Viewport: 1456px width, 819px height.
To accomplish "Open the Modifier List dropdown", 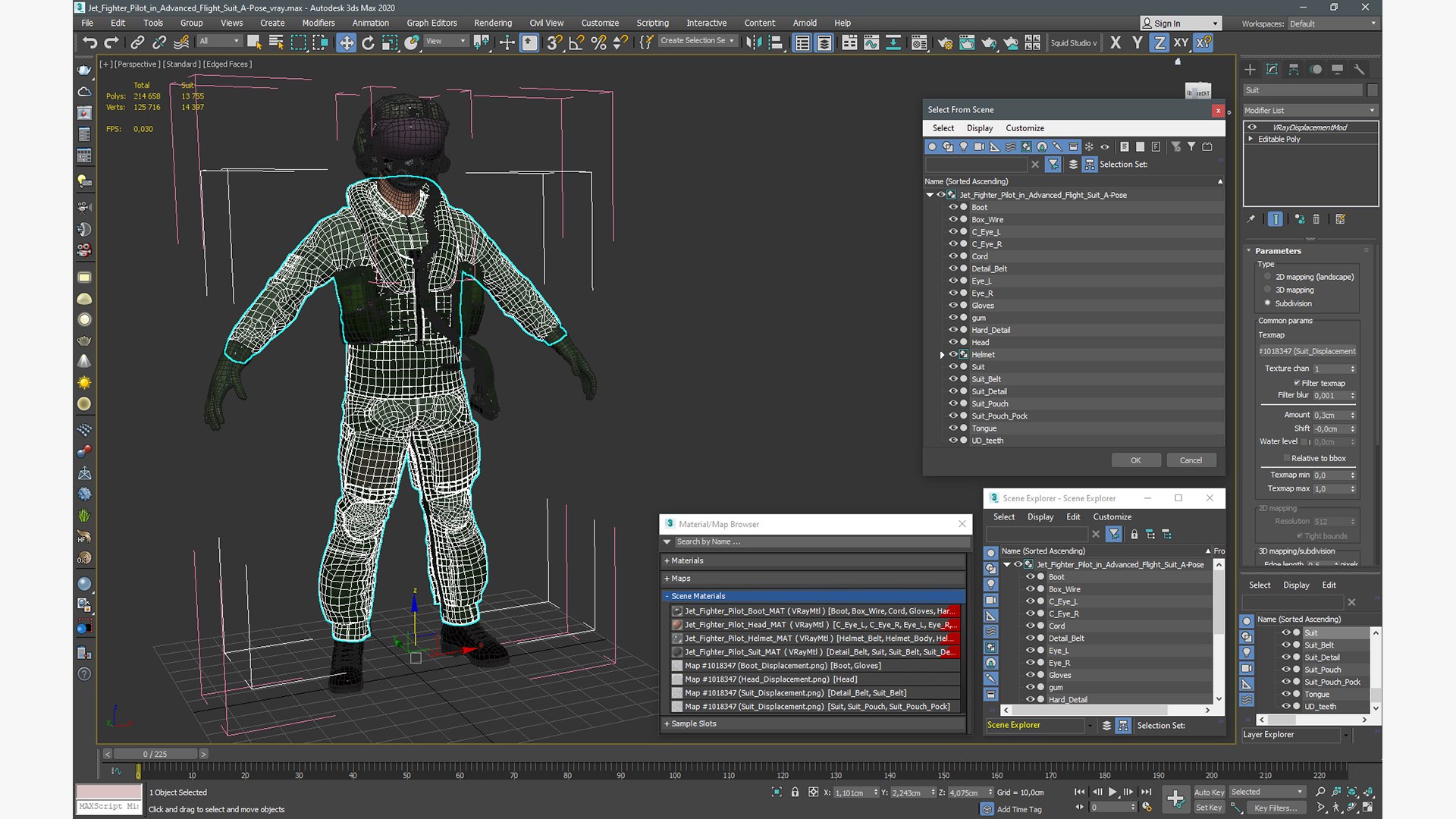I will point(1310,111).
